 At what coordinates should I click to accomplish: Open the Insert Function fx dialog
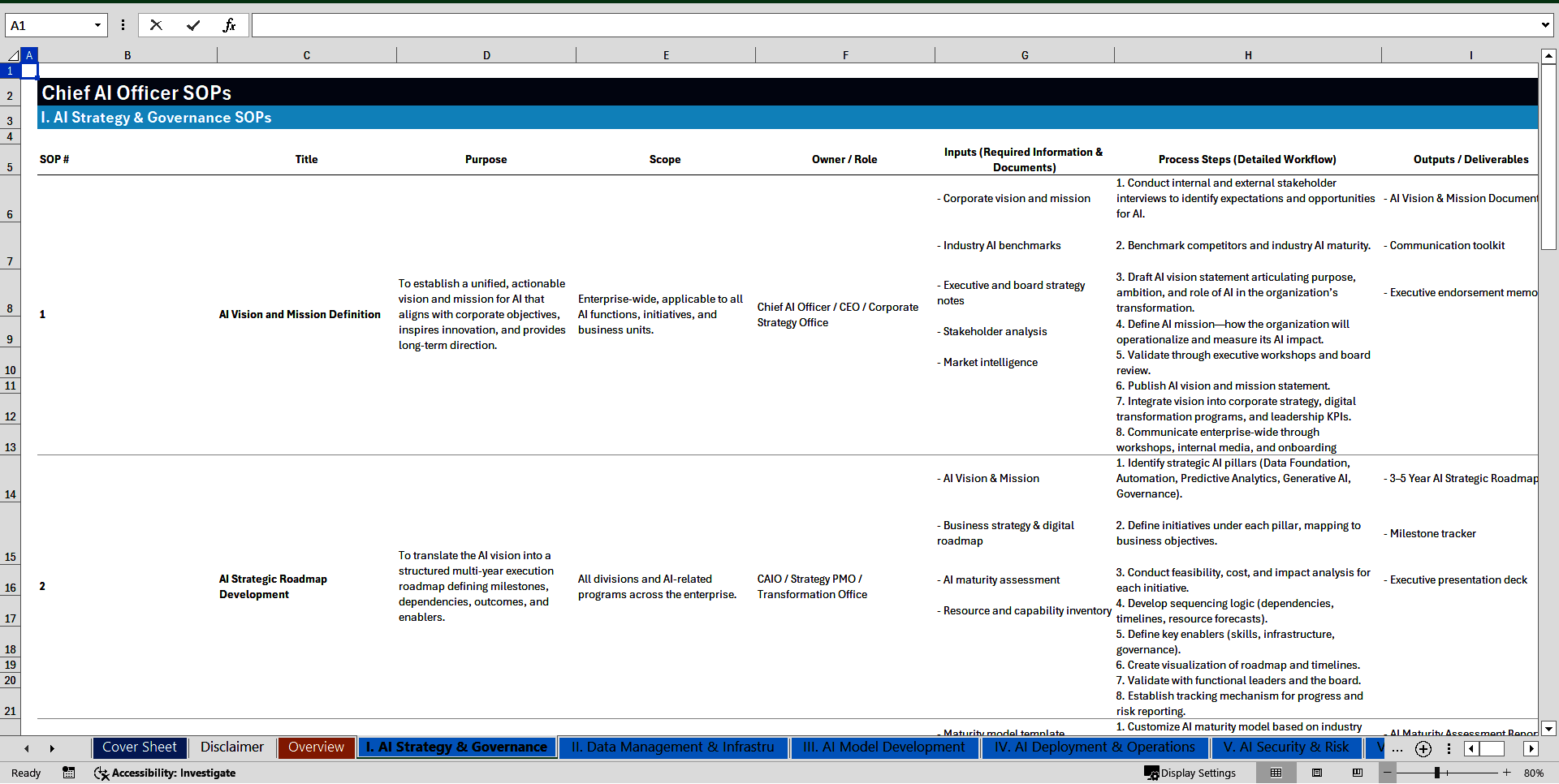tap(230, 25)
